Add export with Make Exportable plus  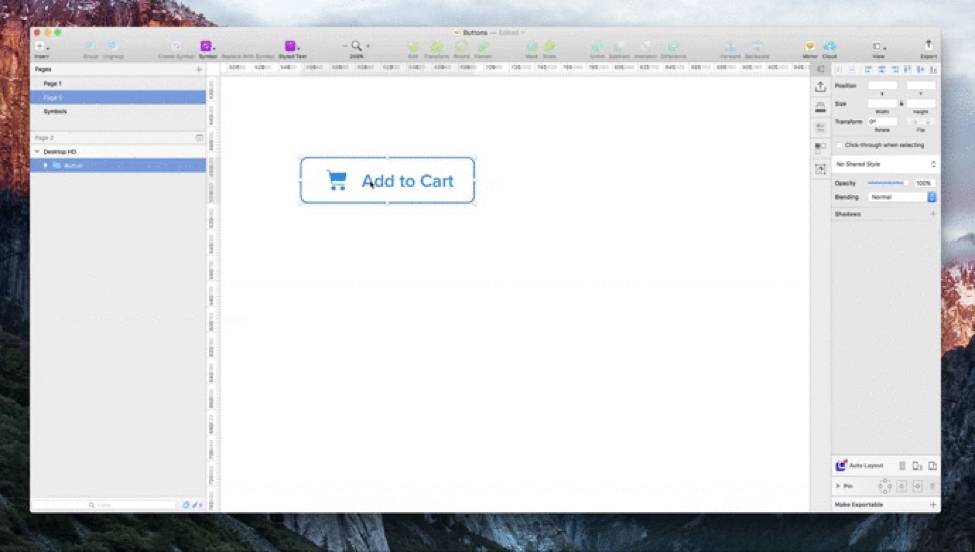pyautogui.click(x=933, y=505)
